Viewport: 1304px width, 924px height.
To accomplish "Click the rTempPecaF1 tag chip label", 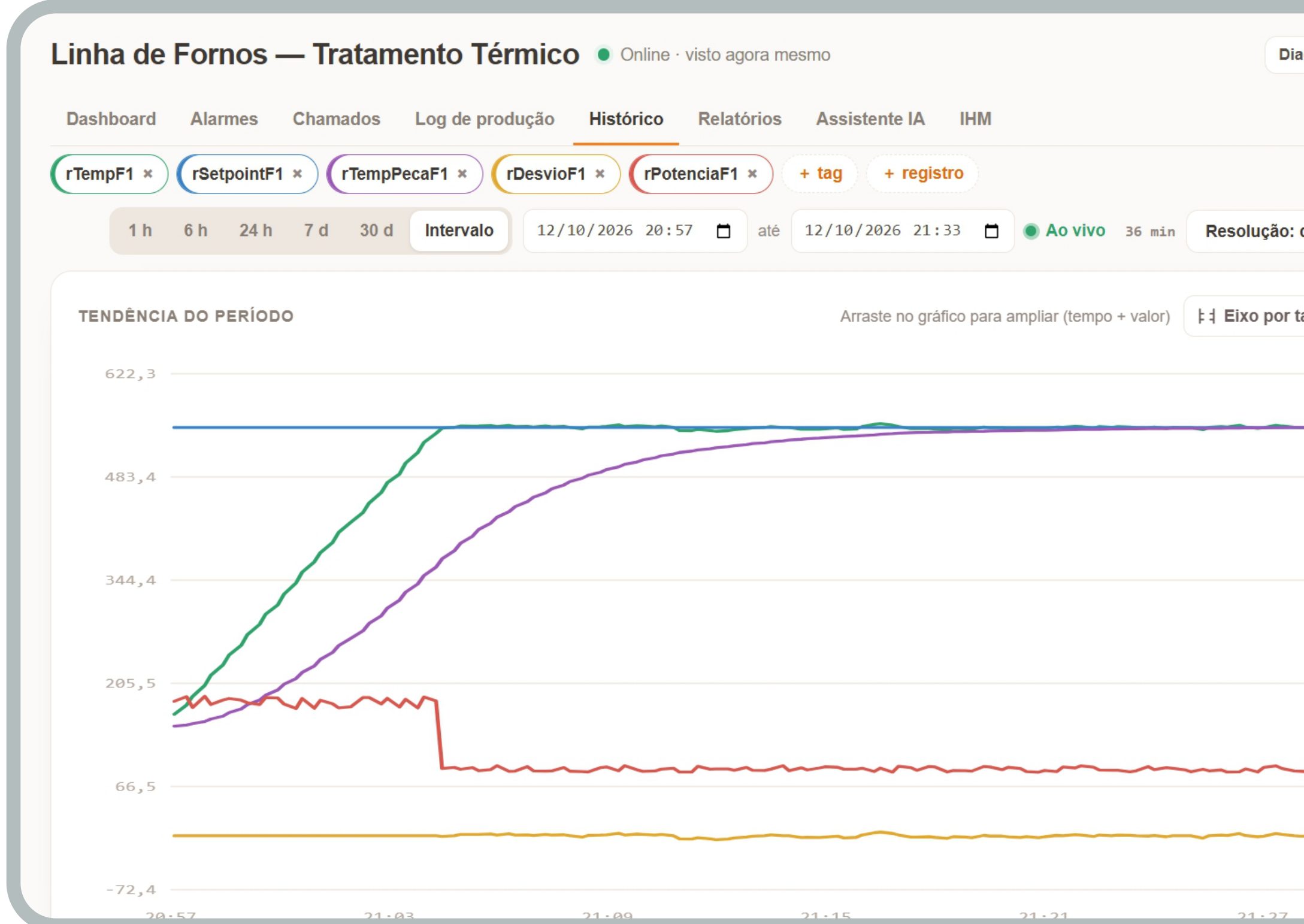I will click(395, 174).
